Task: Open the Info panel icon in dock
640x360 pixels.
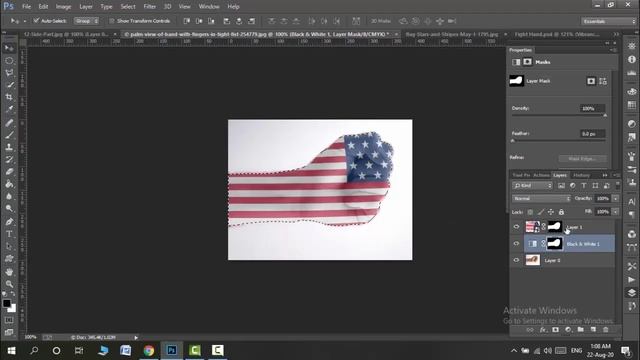Action: tap(632, 60)
